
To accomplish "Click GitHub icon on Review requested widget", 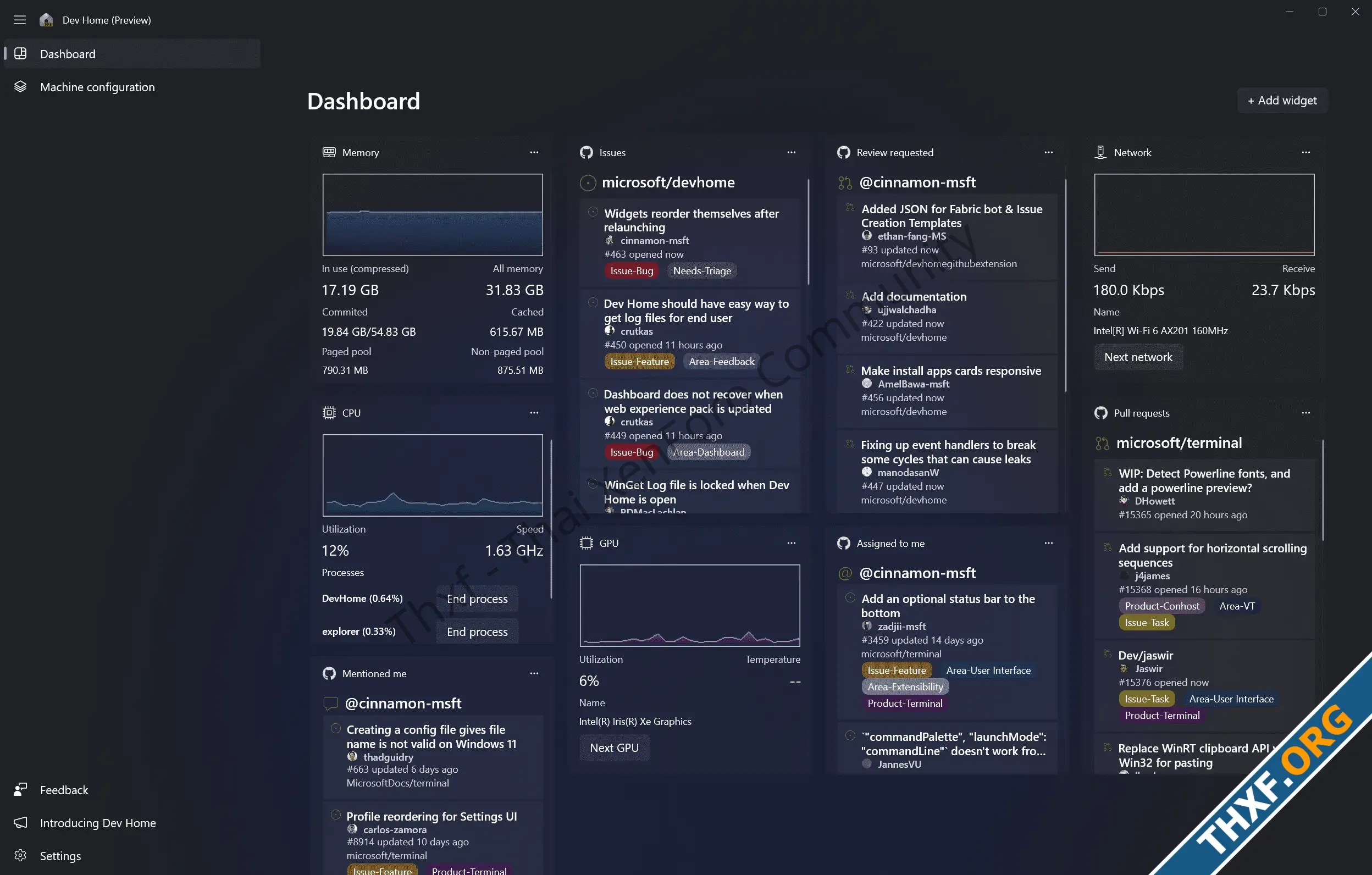I will pyautogui.click(x=844, y=152).
